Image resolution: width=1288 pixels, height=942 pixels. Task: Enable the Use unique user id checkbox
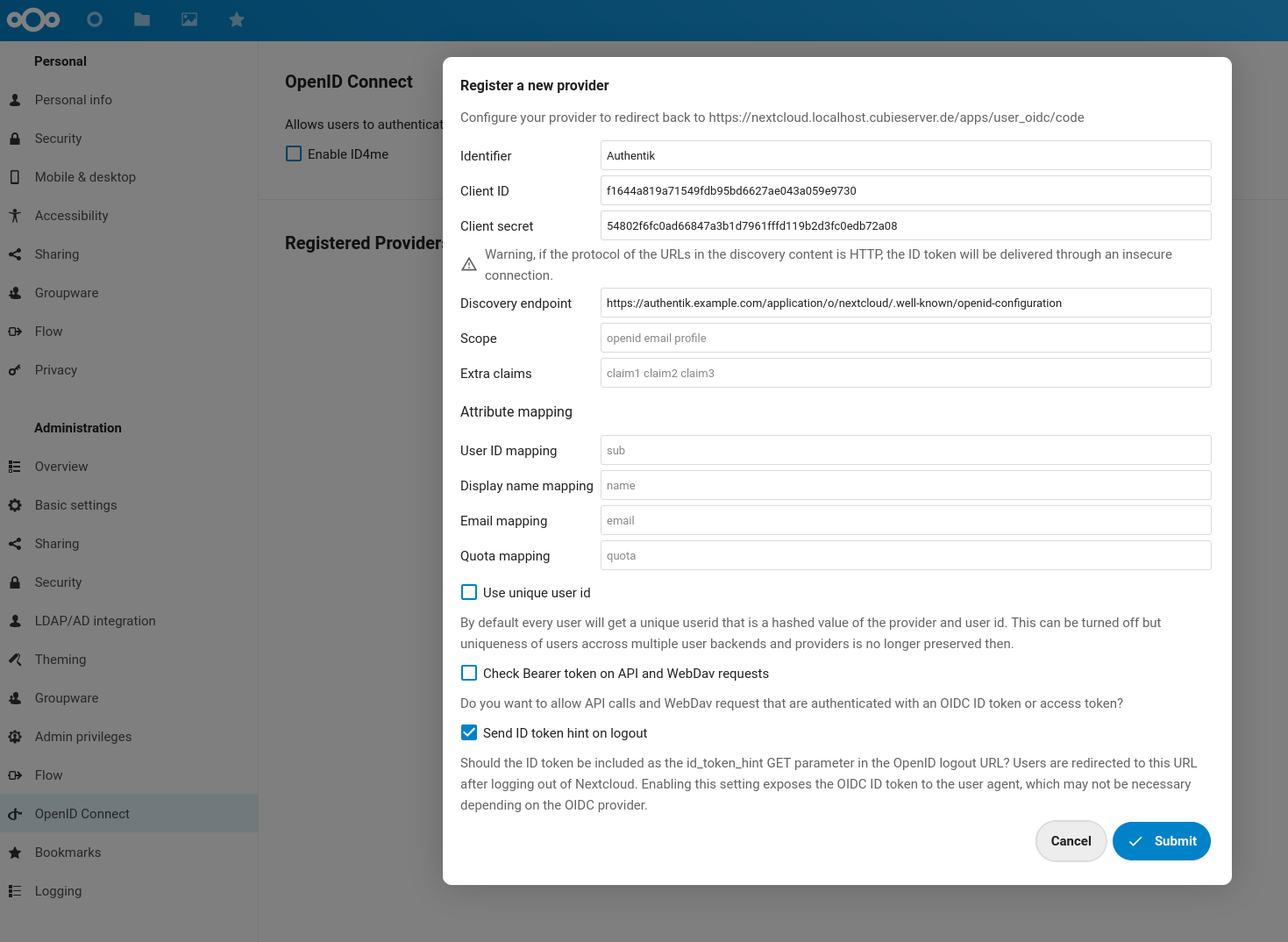[469, 593]
